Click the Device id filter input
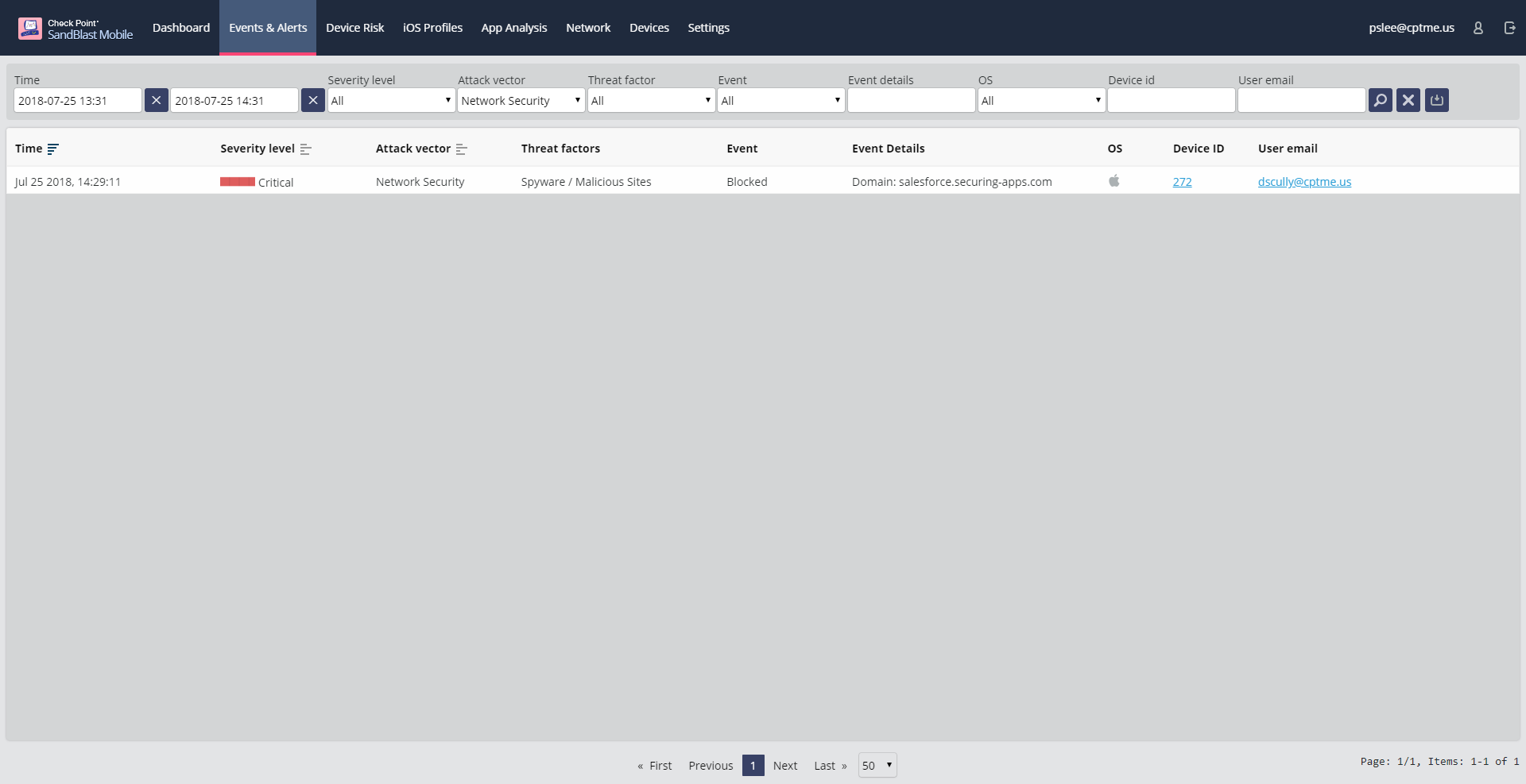 coord(1172,100)
